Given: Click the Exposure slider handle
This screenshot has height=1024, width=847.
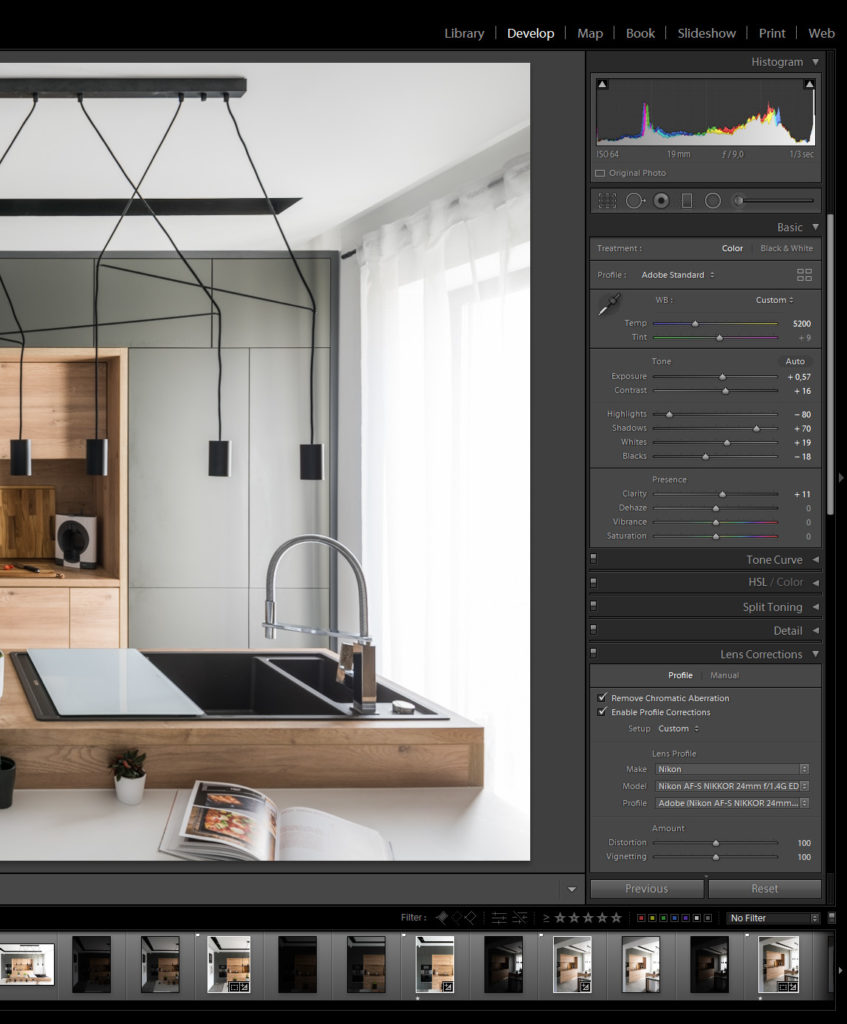Looking at the screenshot, I should pos(722,377).
